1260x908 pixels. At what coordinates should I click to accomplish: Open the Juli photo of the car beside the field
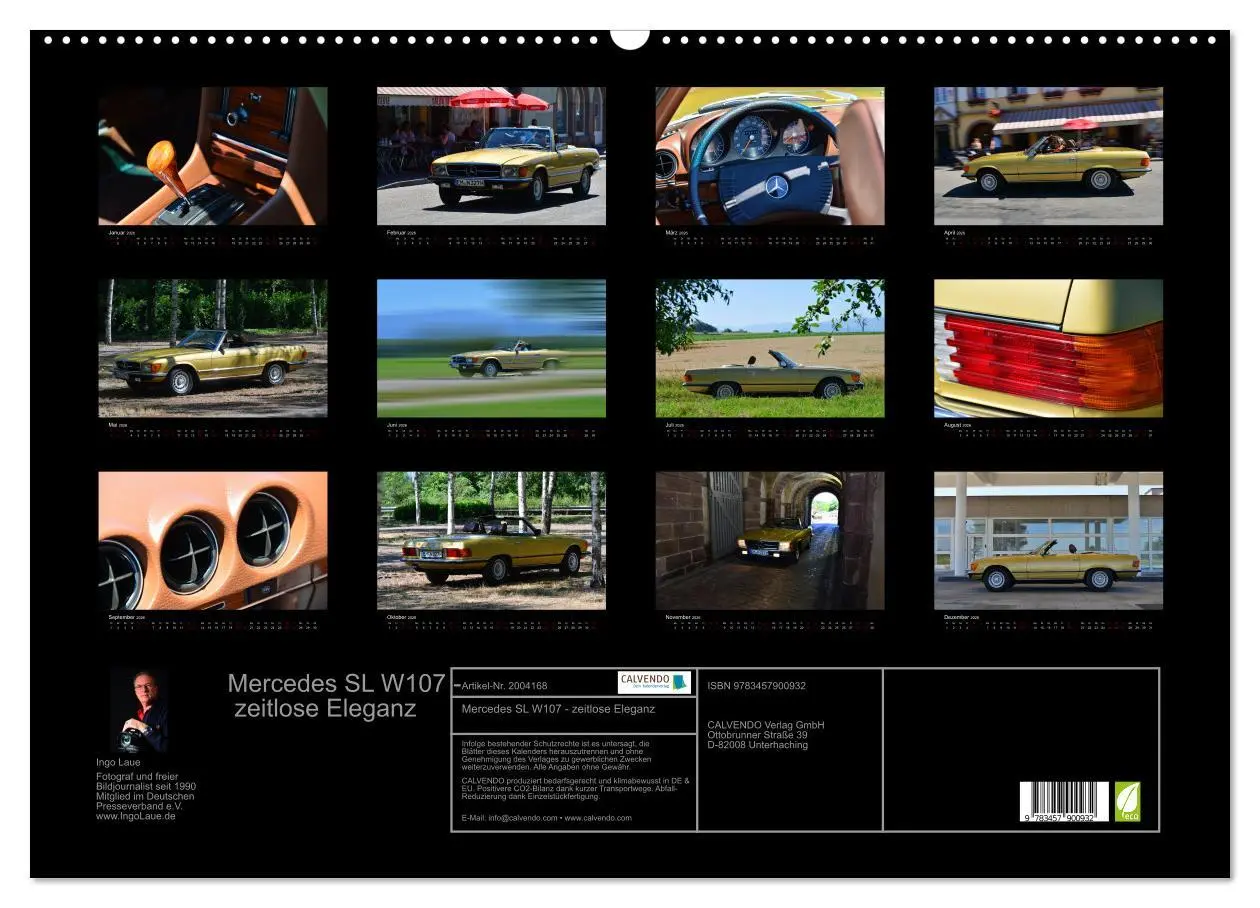click(770, 348)
